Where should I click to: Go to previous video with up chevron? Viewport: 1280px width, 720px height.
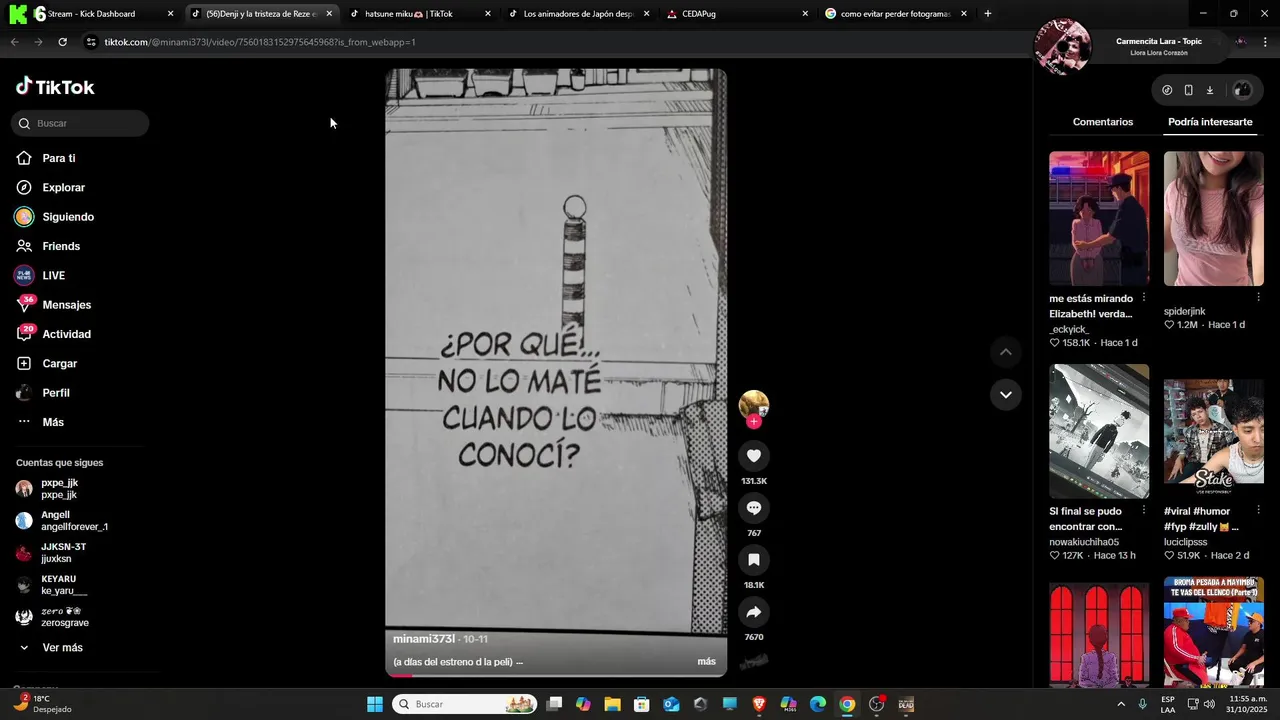pos(1006,352)
